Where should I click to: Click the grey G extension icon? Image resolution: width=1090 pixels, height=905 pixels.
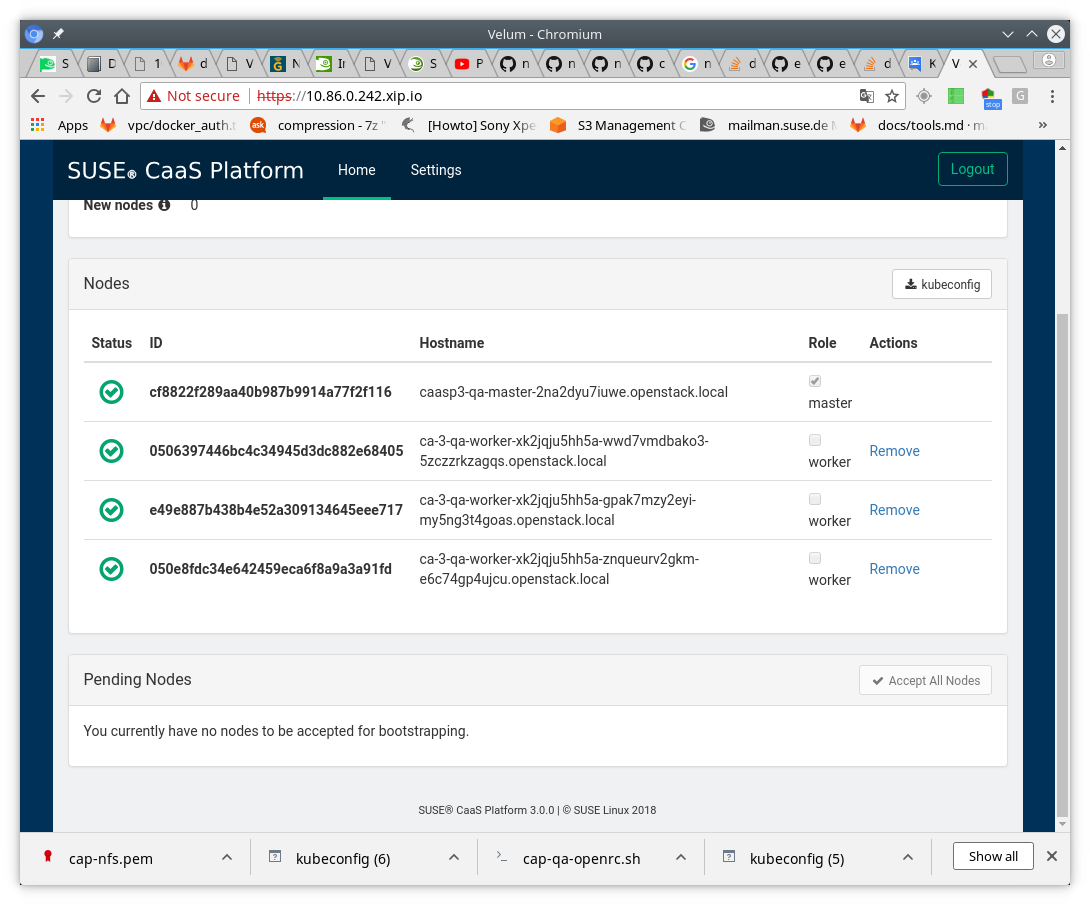(1020, 96)
